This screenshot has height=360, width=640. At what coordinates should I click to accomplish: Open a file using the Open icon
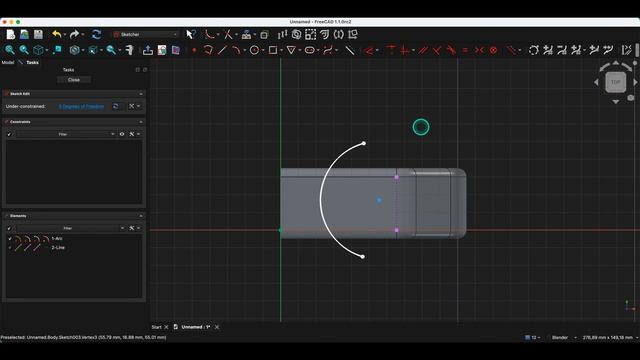point(24,34)
